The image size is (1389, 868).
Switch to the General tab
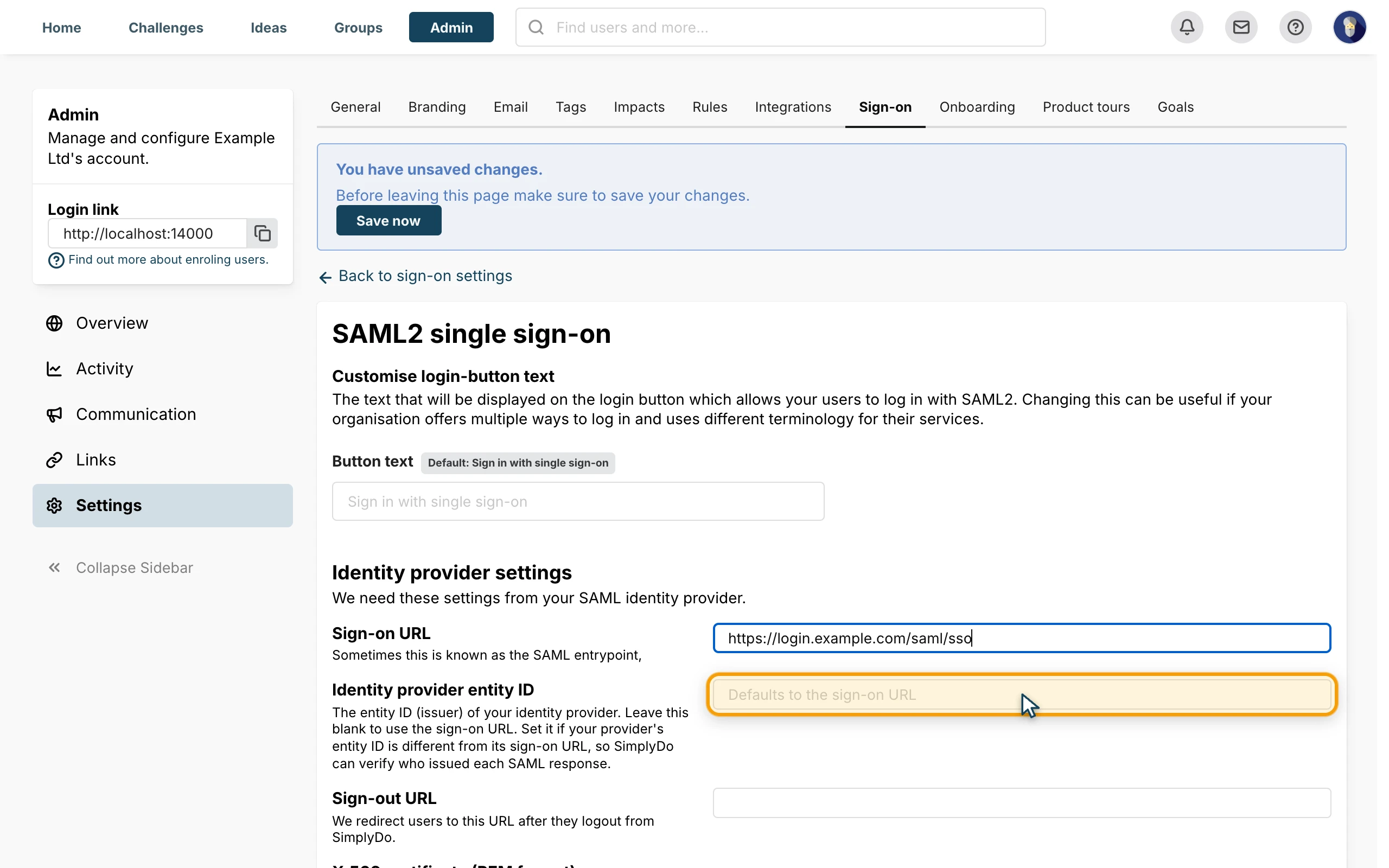pyautogui.click(x=355, y=107)
